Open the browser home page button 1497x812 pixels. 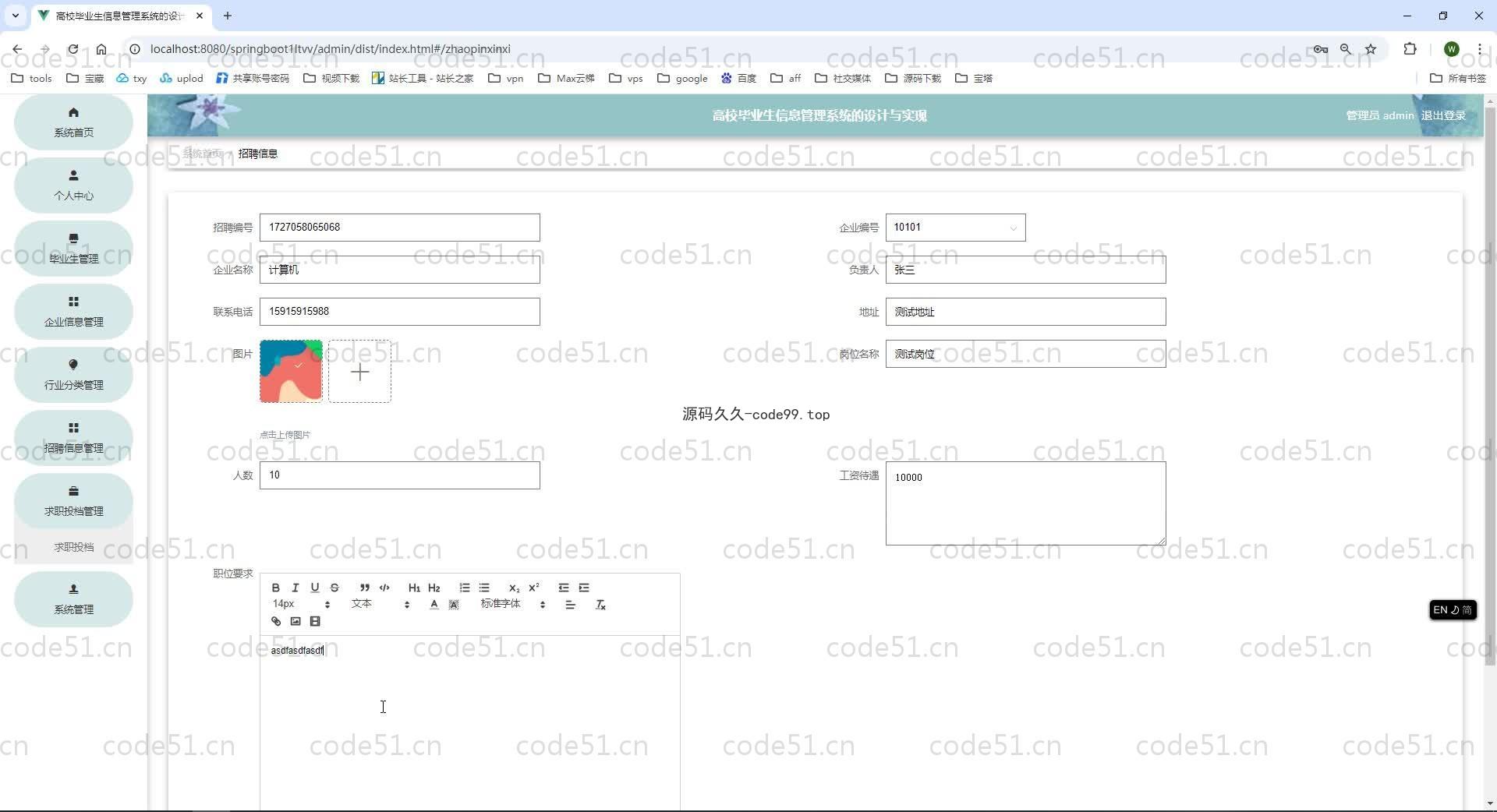(x=101, y=48)
